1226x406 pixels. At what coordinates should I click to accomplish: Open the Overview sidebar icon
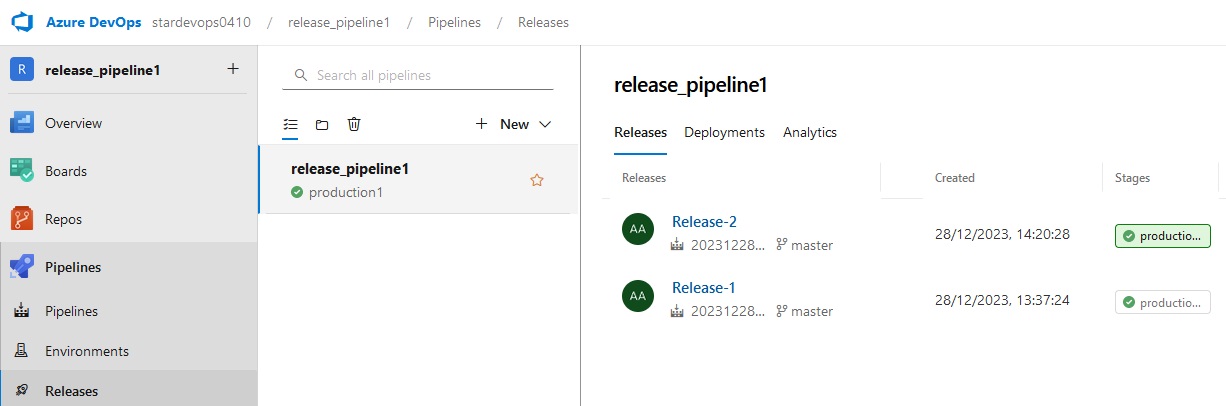(22, 123)
